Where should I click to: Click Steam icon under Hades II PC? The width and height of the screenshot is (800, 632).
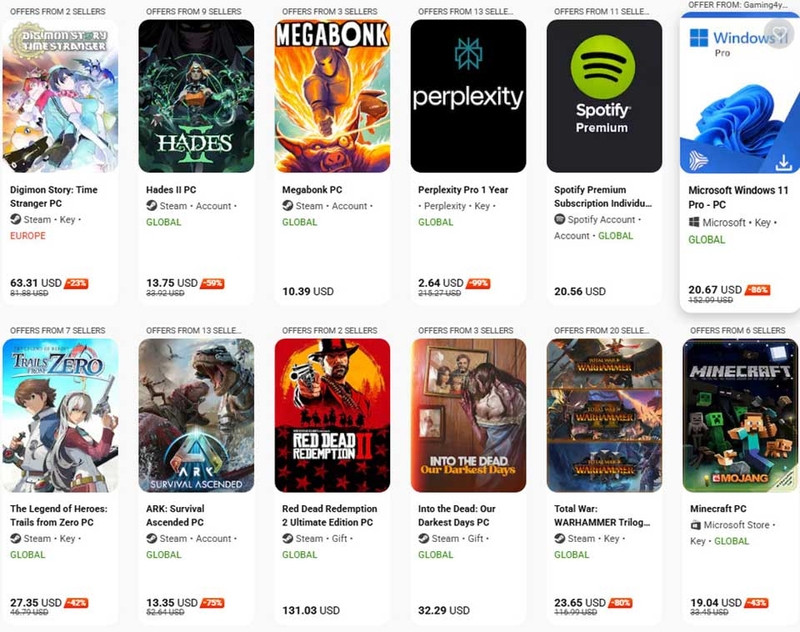click(x=151, y=206)
